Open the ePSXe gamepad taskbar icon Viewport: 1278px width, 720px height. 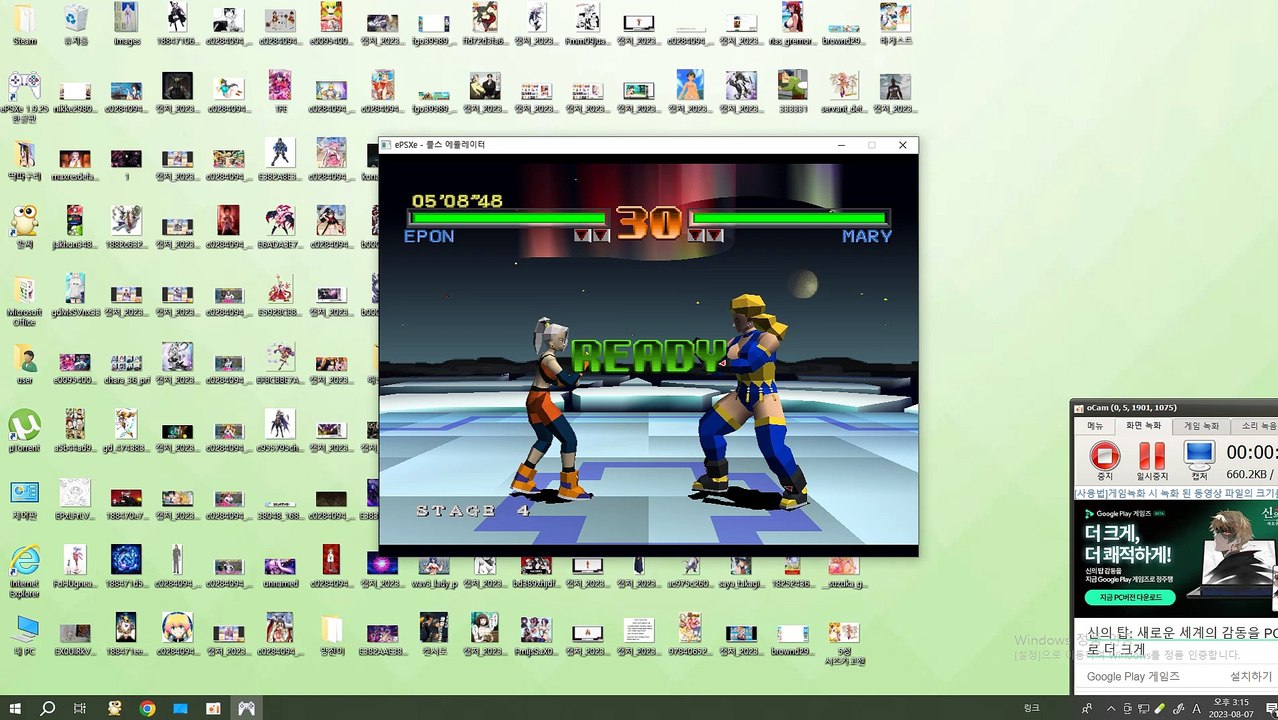pyautogui.click(x=246, y=708)
